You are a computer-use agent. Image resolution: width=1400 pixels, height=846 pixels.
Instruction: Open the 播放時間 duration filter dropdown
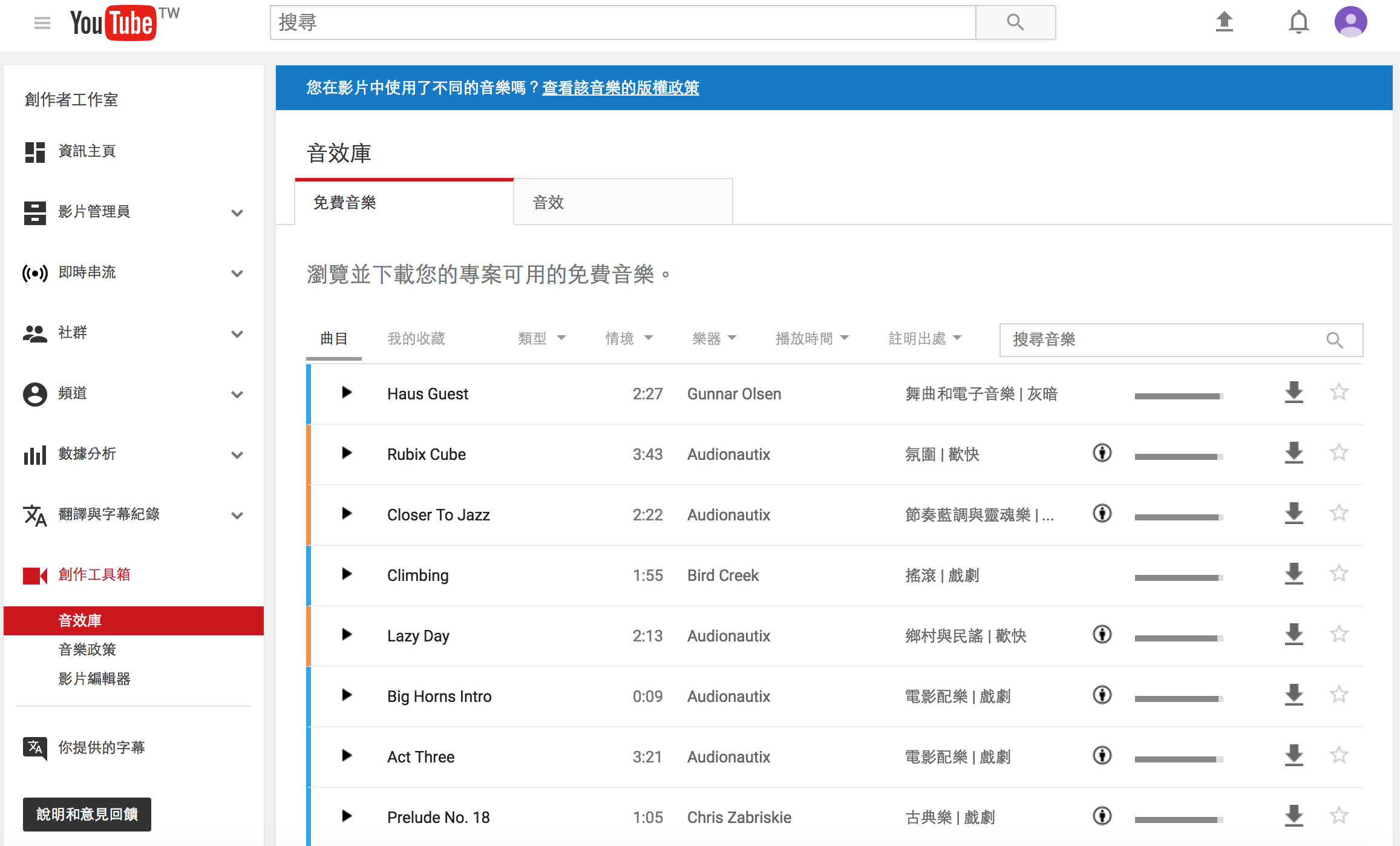812,339
